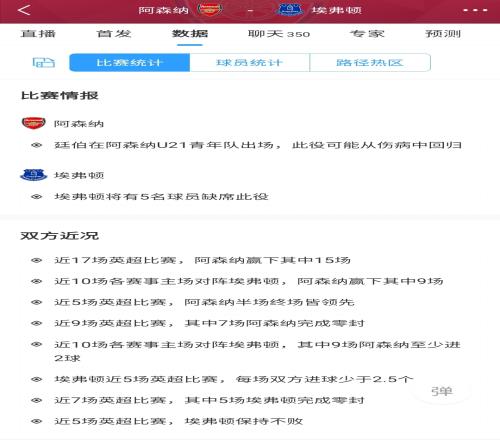The image size is (500, 440).
Task: Tap the Arsenal crest in header
Action: pyautogui.click(x=209, y=9)
